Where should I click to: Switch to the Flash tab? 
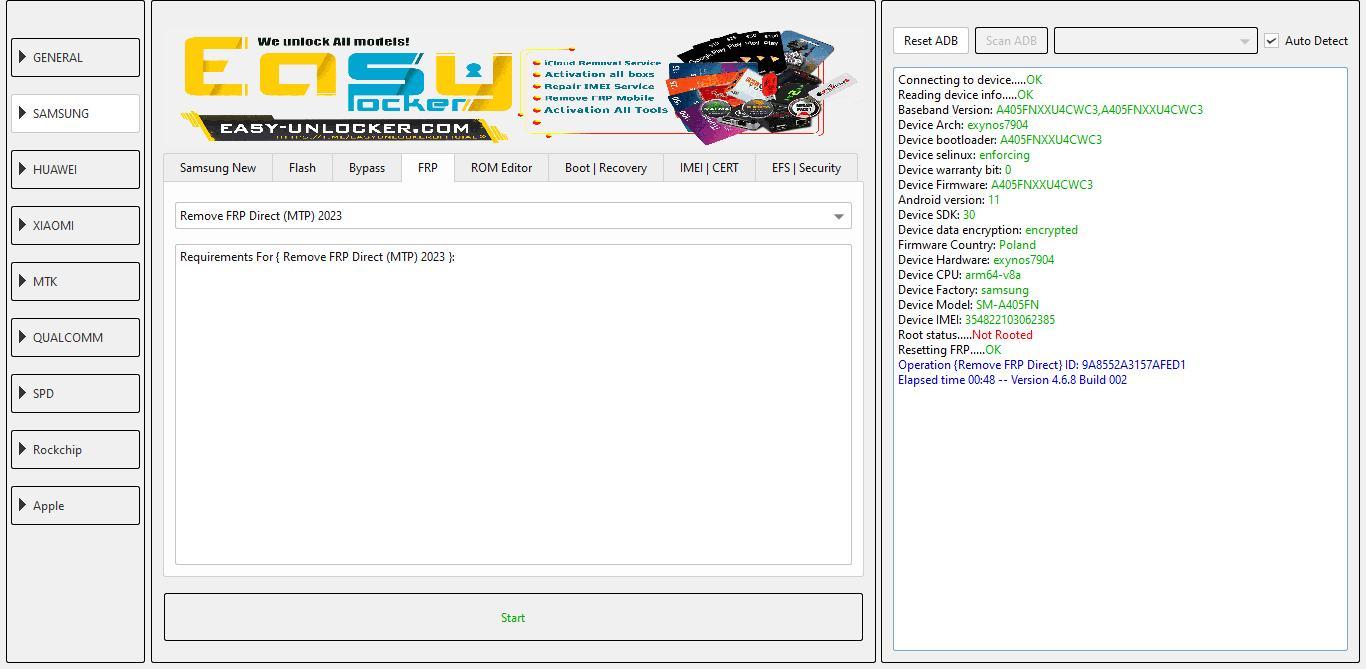tap(302, 168)
